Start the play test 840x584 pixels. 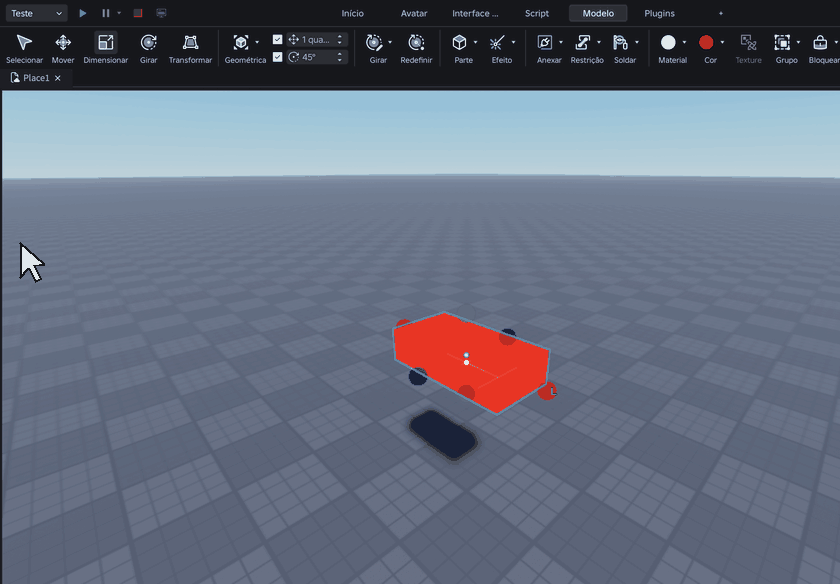click(x=83, y=13)
